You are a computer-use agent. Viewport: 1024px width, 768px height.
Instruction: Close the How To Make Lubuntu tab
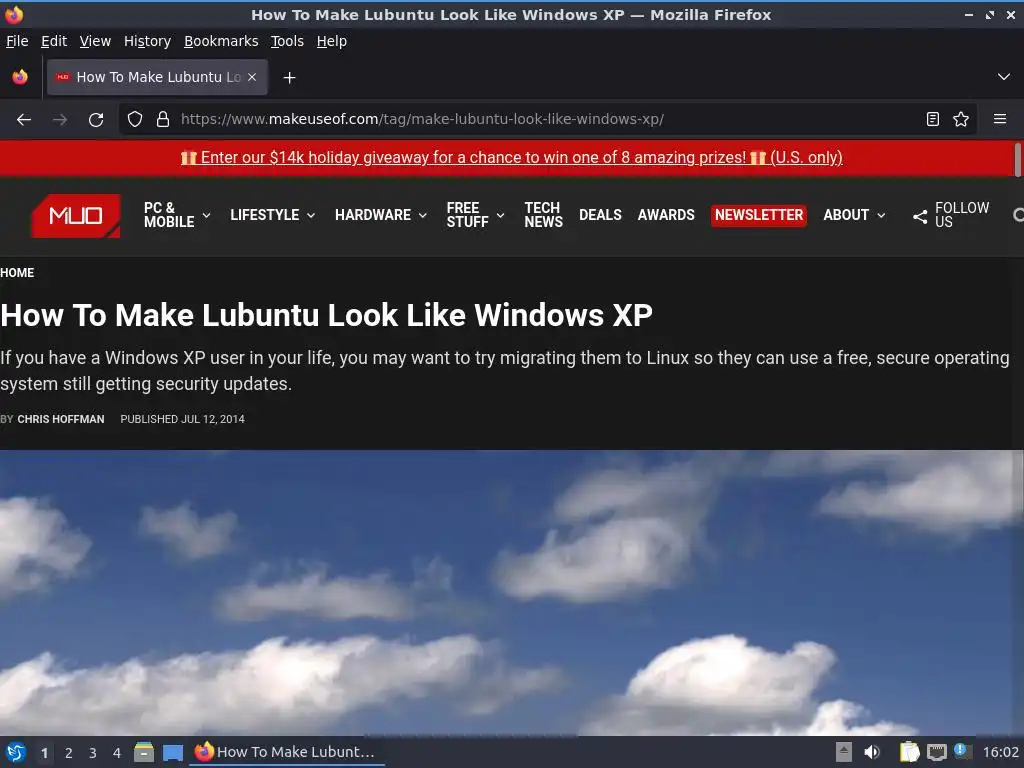point(252,77)
